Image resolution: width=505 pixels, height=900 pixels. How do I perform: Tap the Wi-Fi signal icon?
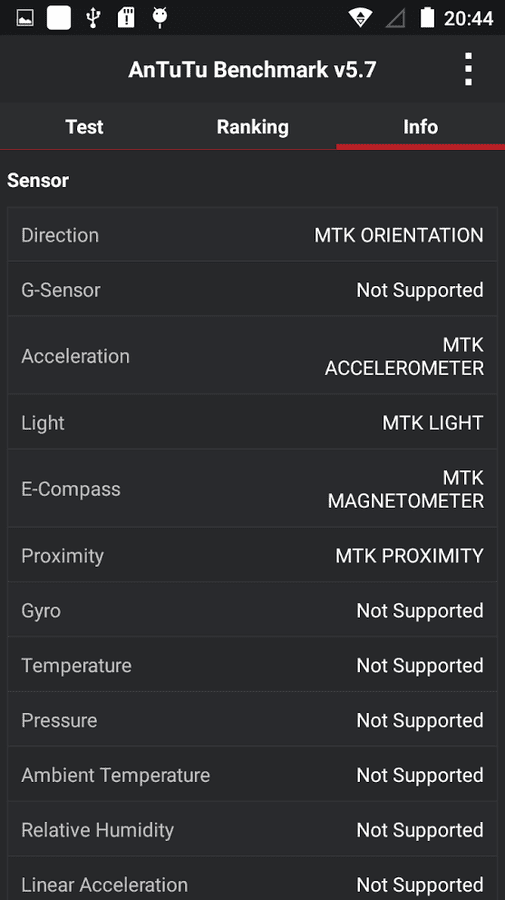[360, 18]
